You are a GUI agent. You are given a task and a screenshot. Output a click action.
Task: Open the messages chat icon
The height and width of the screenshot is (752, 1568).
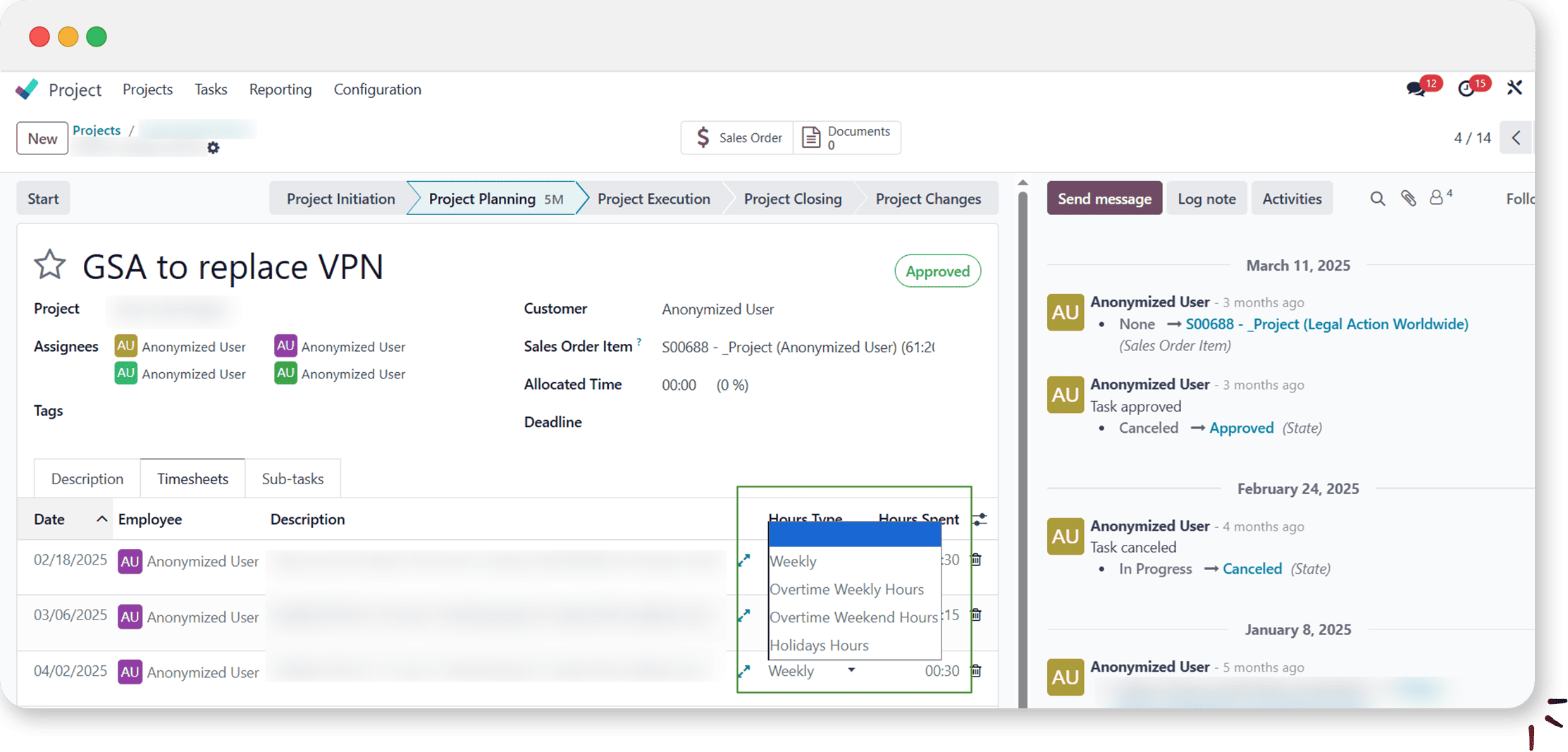[x=1416, y=89]
